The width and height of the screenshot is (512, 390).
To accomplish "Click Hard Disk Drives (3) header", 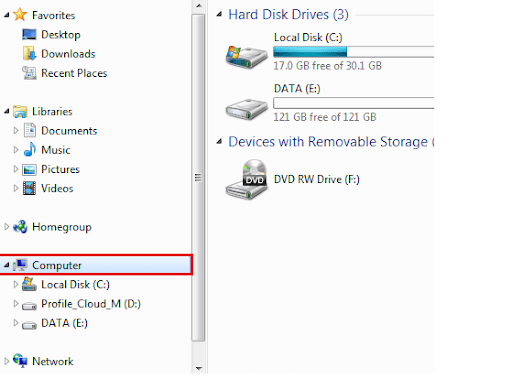I will tap(288, 14).
